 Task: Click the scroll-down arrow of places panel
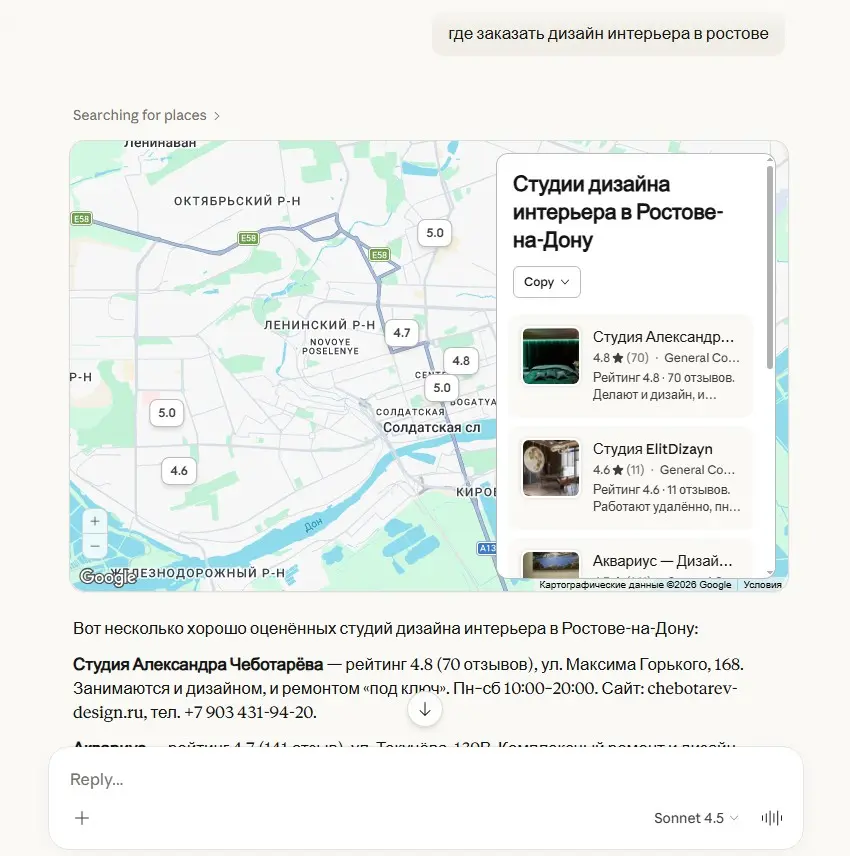coord(770,572)
